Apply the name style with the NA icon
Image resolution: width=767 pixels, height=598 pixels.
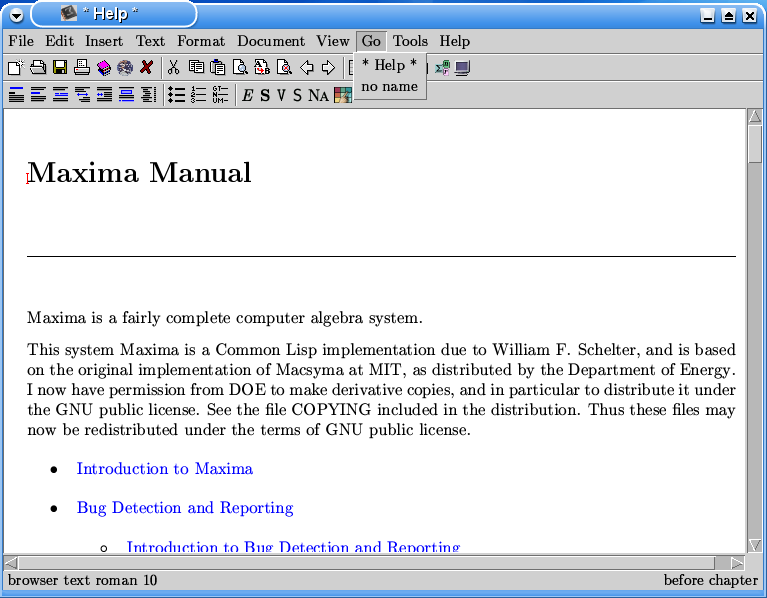pos(318,95)
